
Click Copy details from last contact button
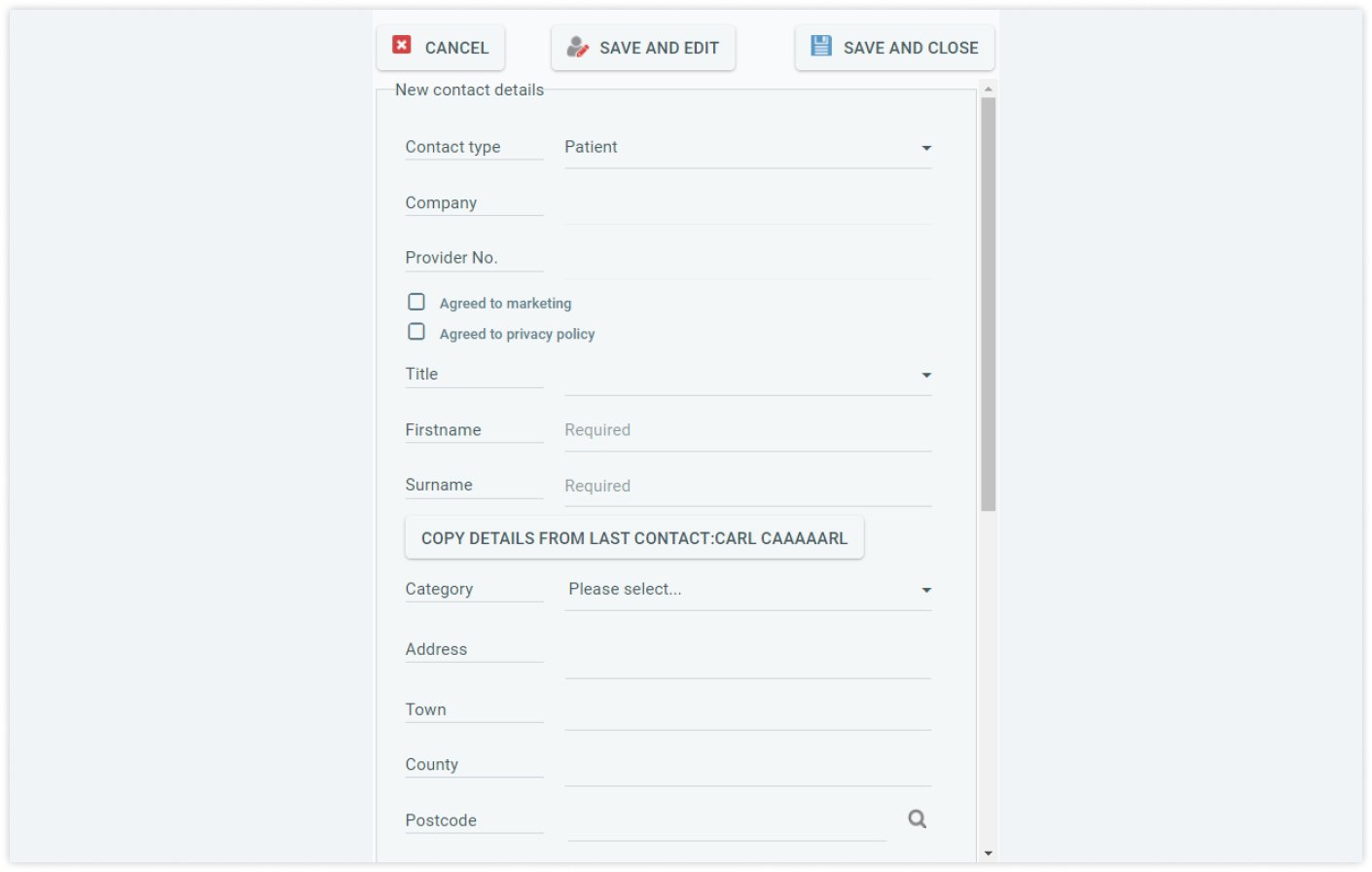pos(634,538)
